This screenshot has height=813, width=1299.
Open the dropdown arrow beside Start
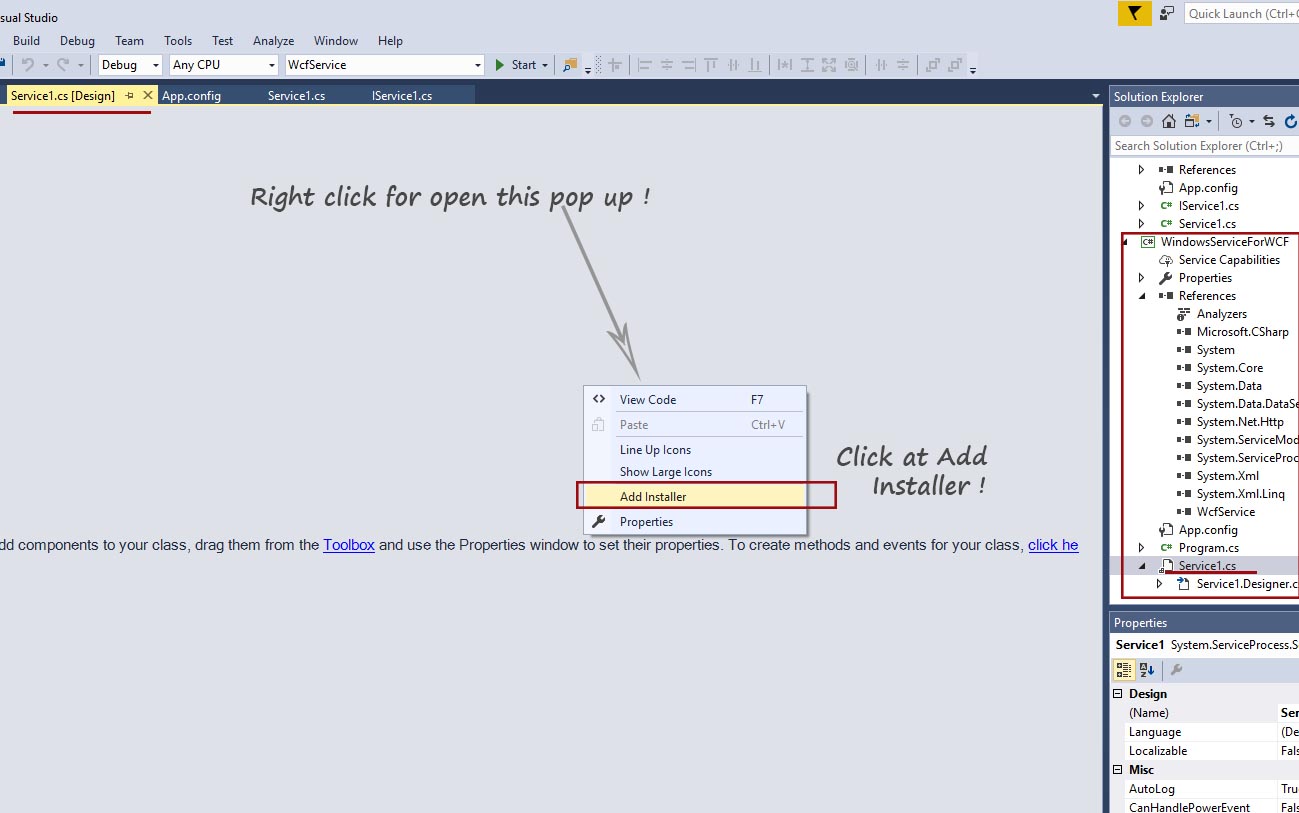545,65
